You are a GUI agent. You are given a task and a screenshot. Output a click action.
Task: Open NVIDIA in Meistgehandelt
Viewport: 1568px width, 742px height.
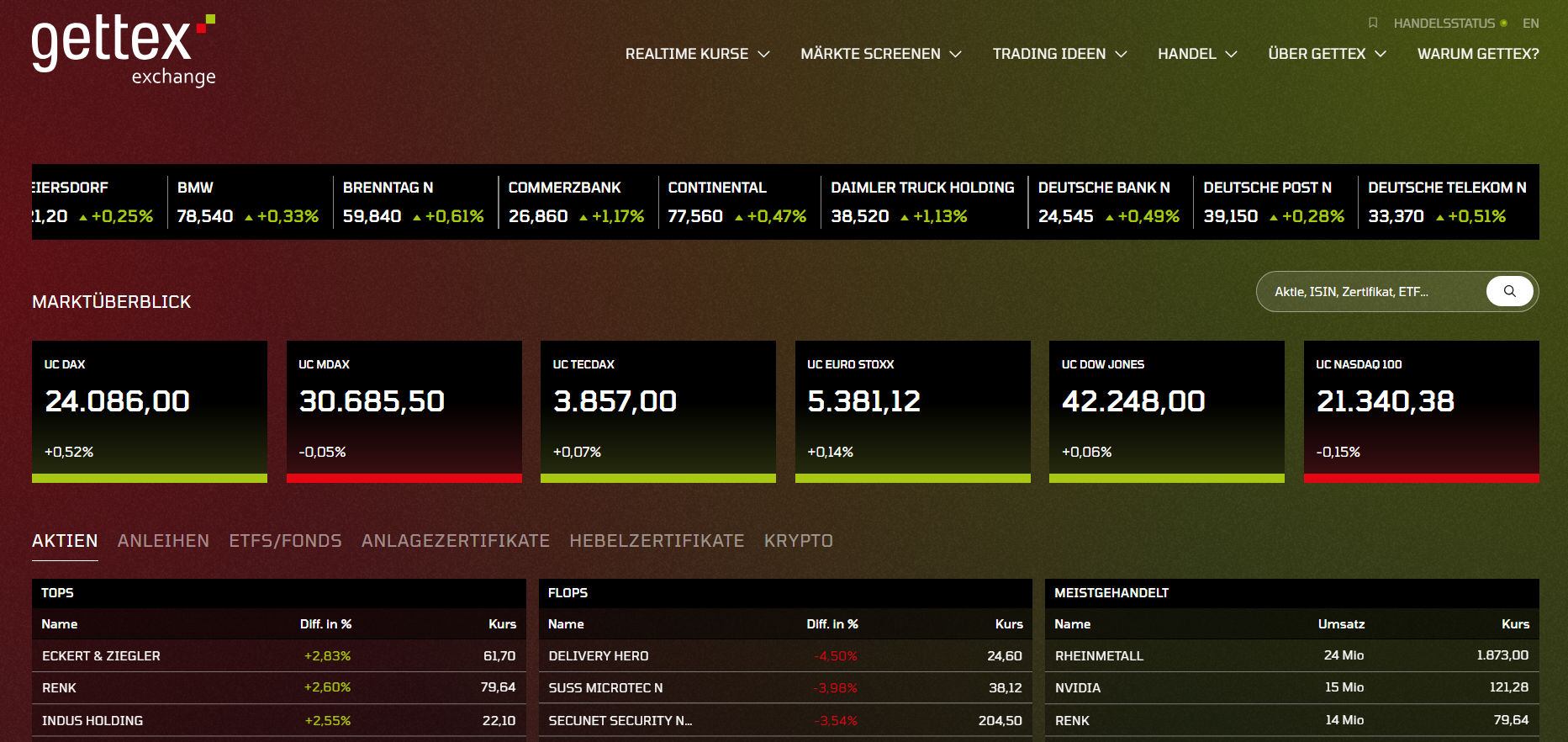click(x=1078, y=688)
